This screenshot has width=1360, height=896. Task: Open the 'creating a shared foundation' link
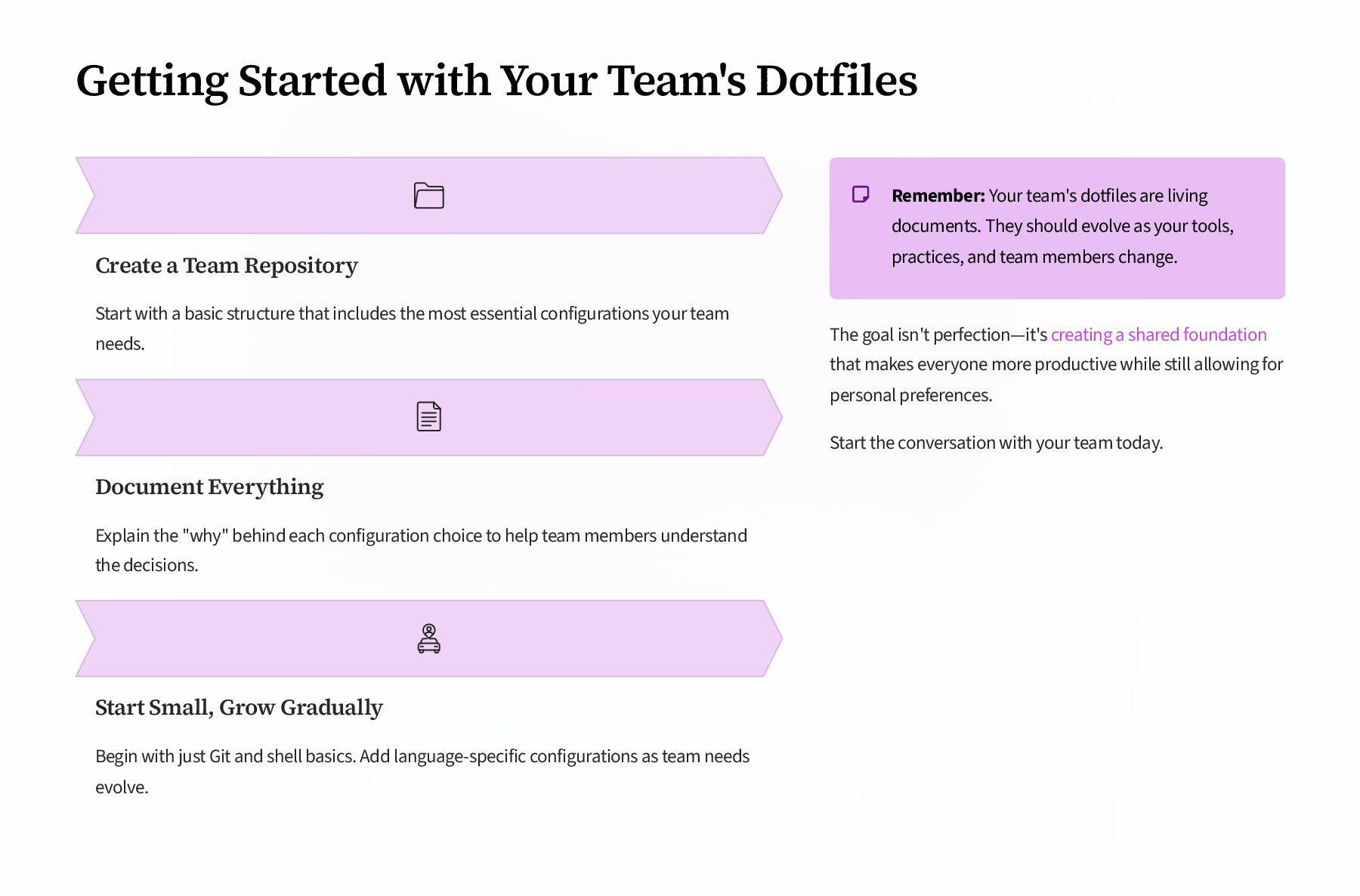(1158, 335)
